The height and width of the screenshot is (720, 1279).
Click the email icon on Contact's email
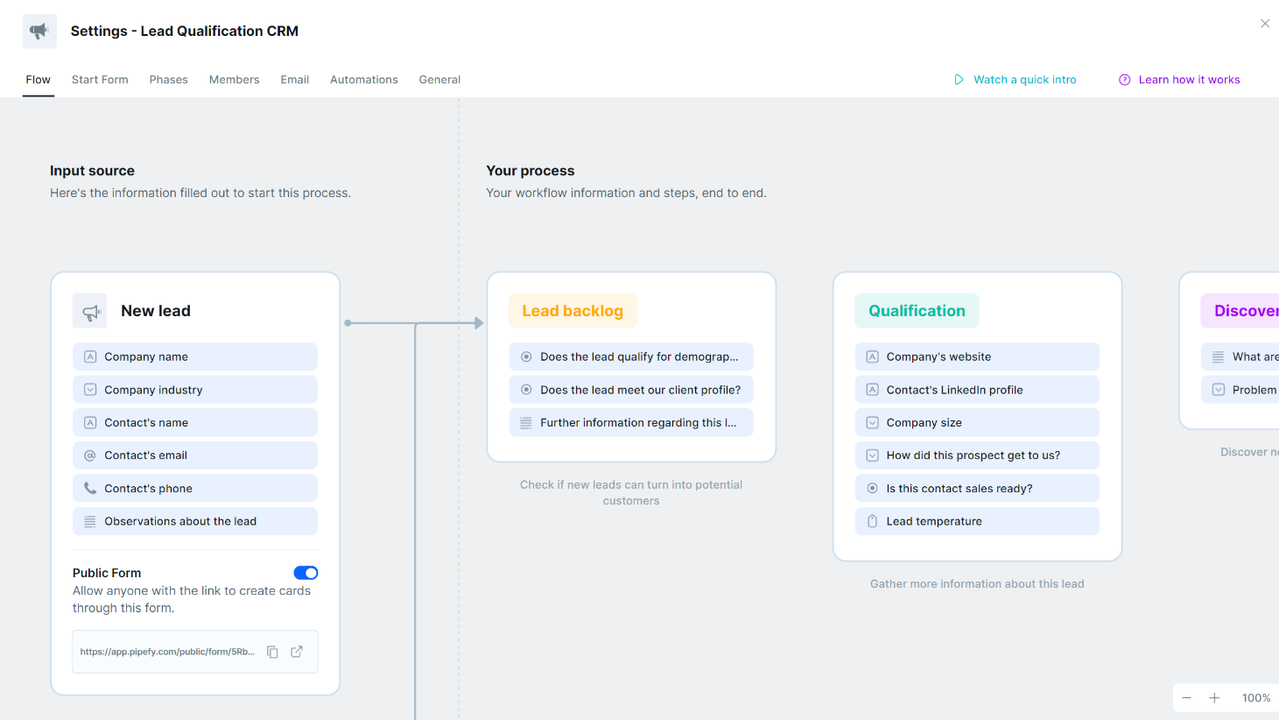(90, 455)
